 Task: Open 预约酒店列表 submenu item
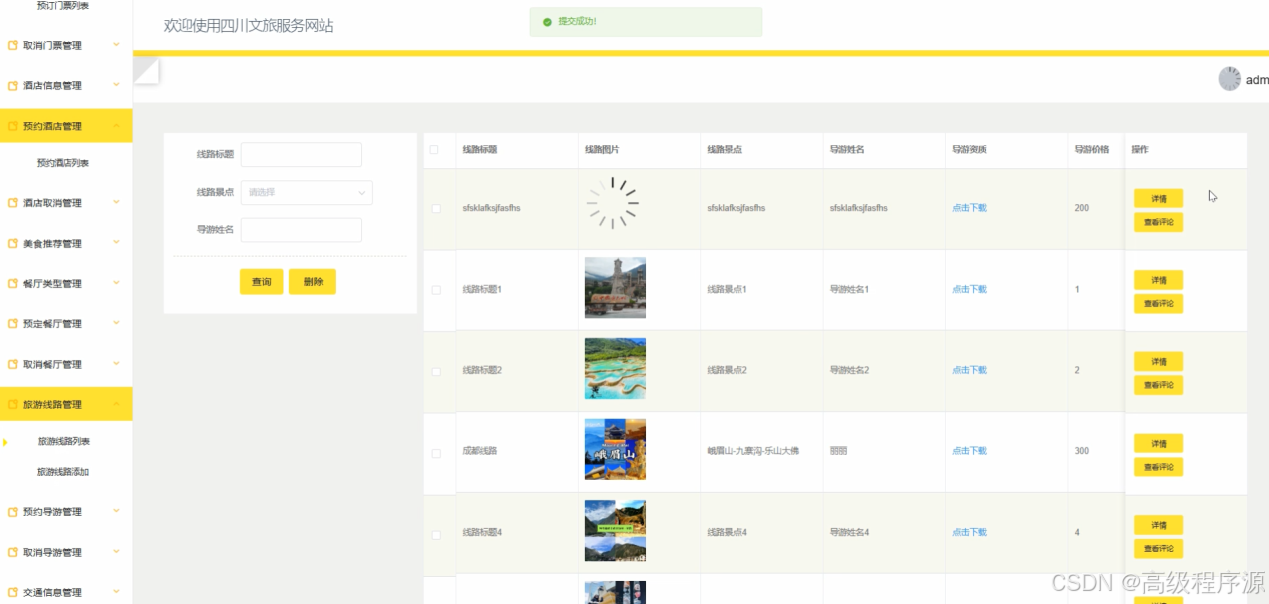point(63,163)
